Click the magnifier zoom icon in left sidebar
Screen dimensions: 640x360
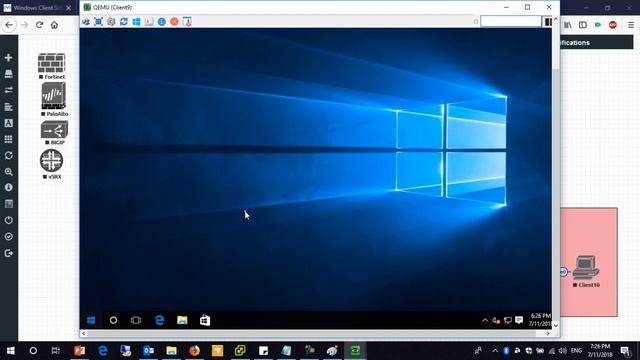point(9,172)
